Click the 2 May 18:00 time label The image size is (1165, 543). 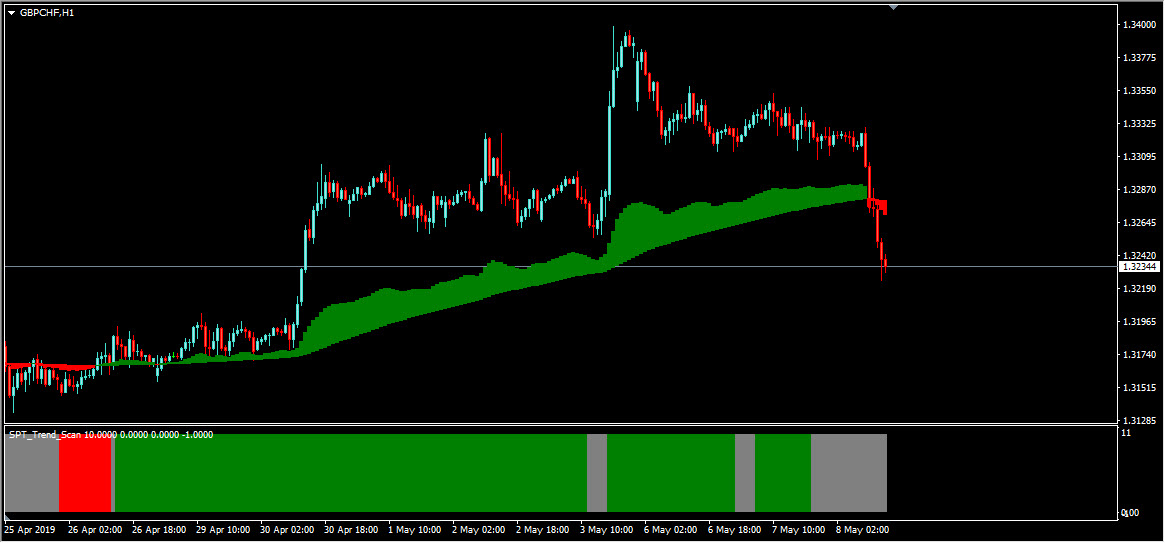click(x=542, y=530)
